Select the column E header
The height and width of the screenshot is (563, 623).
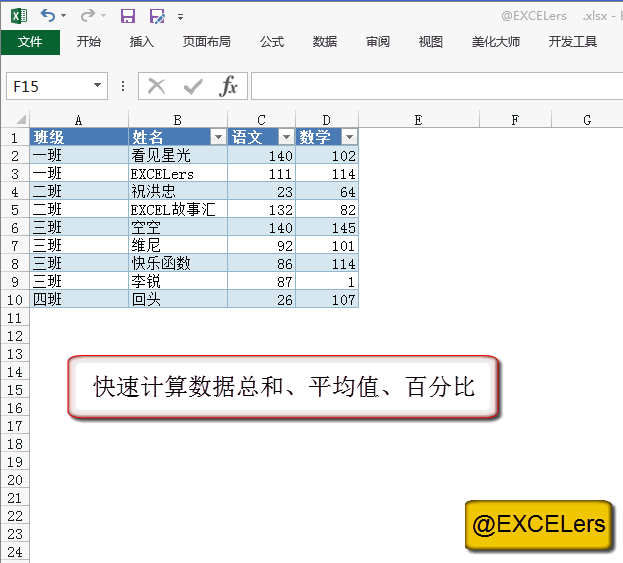tap(418, 120)
